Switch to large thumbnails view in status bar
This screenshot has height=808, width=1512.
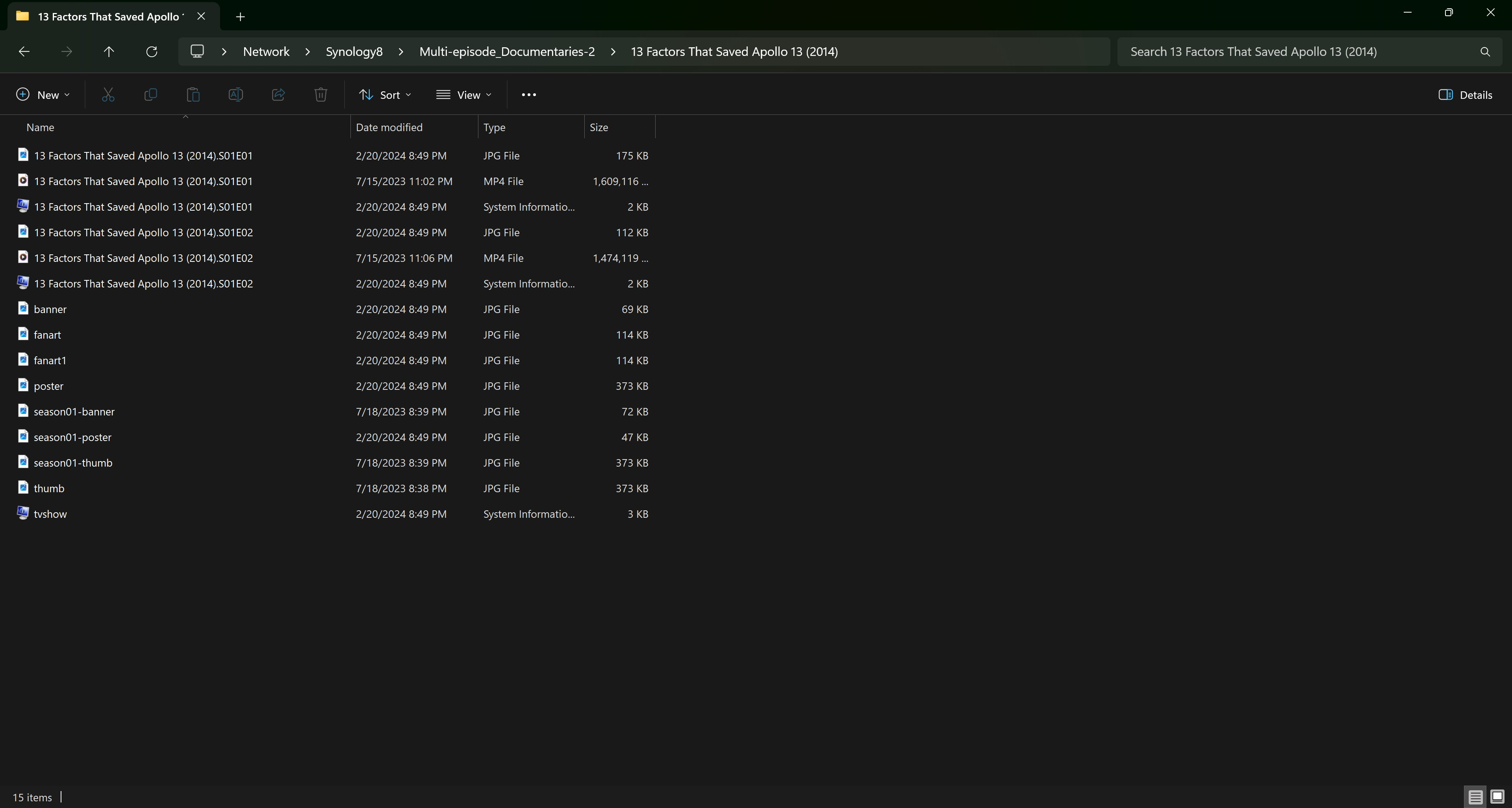pyautogui.click(x=1497, y=796)
